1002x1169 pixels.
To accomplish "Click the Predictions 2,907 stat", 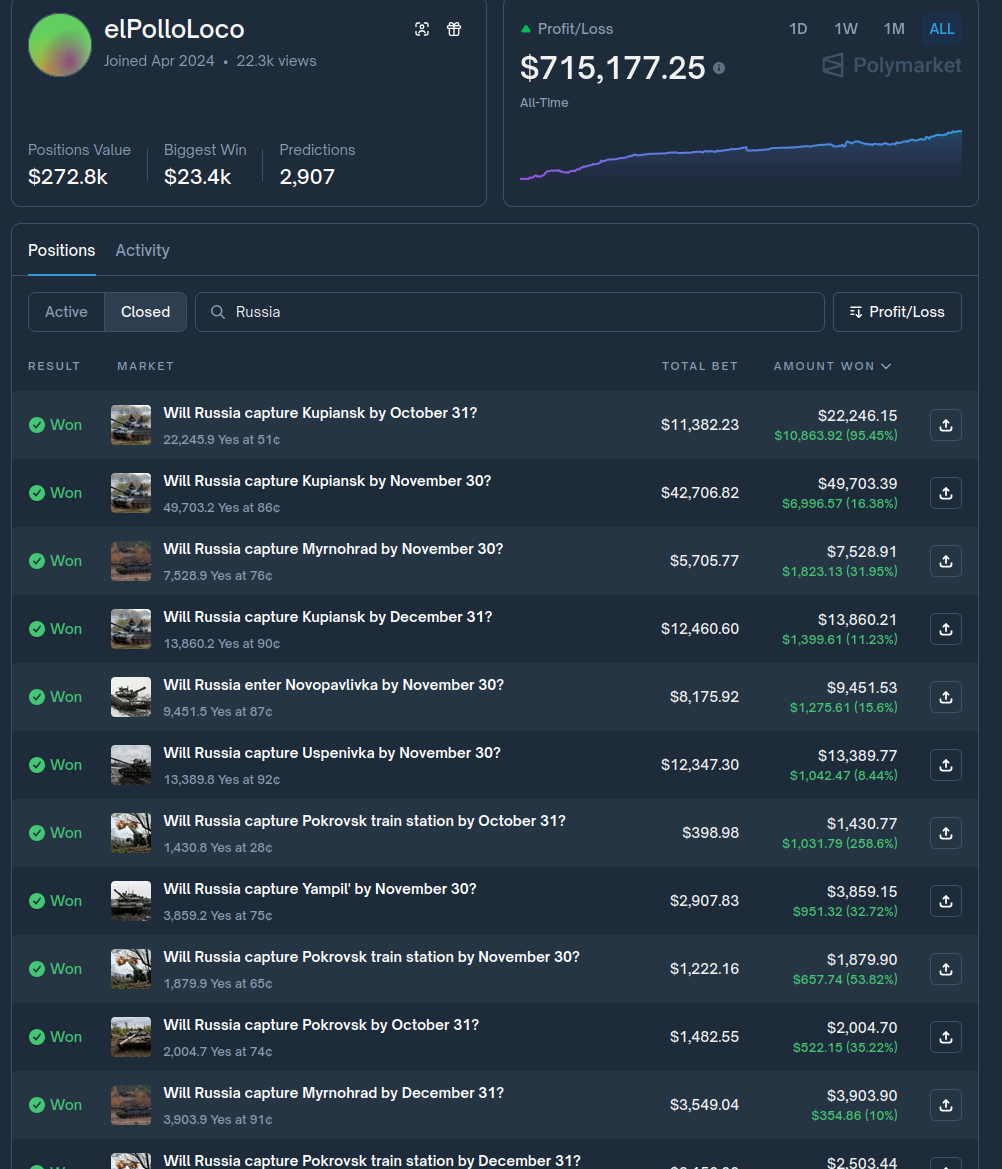I will point(317,164).
